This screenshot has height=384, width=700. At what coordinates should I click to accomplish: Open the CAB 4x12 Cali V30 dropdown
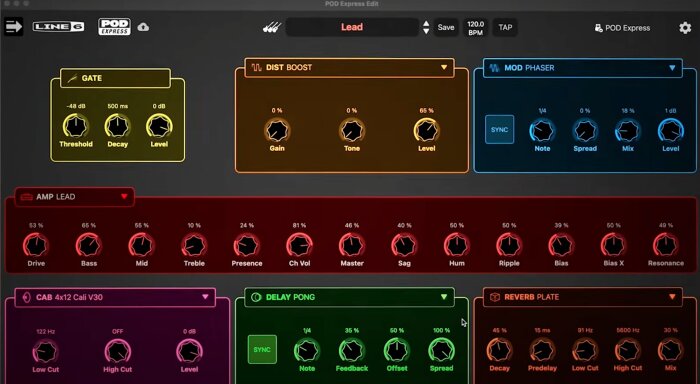[x=205, y=297]
